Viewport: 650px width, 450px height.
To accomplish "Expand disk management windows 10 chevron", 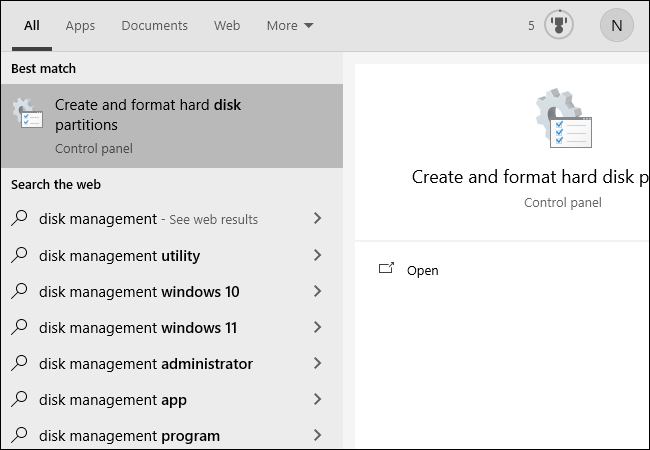I will [x=317, y=291].
